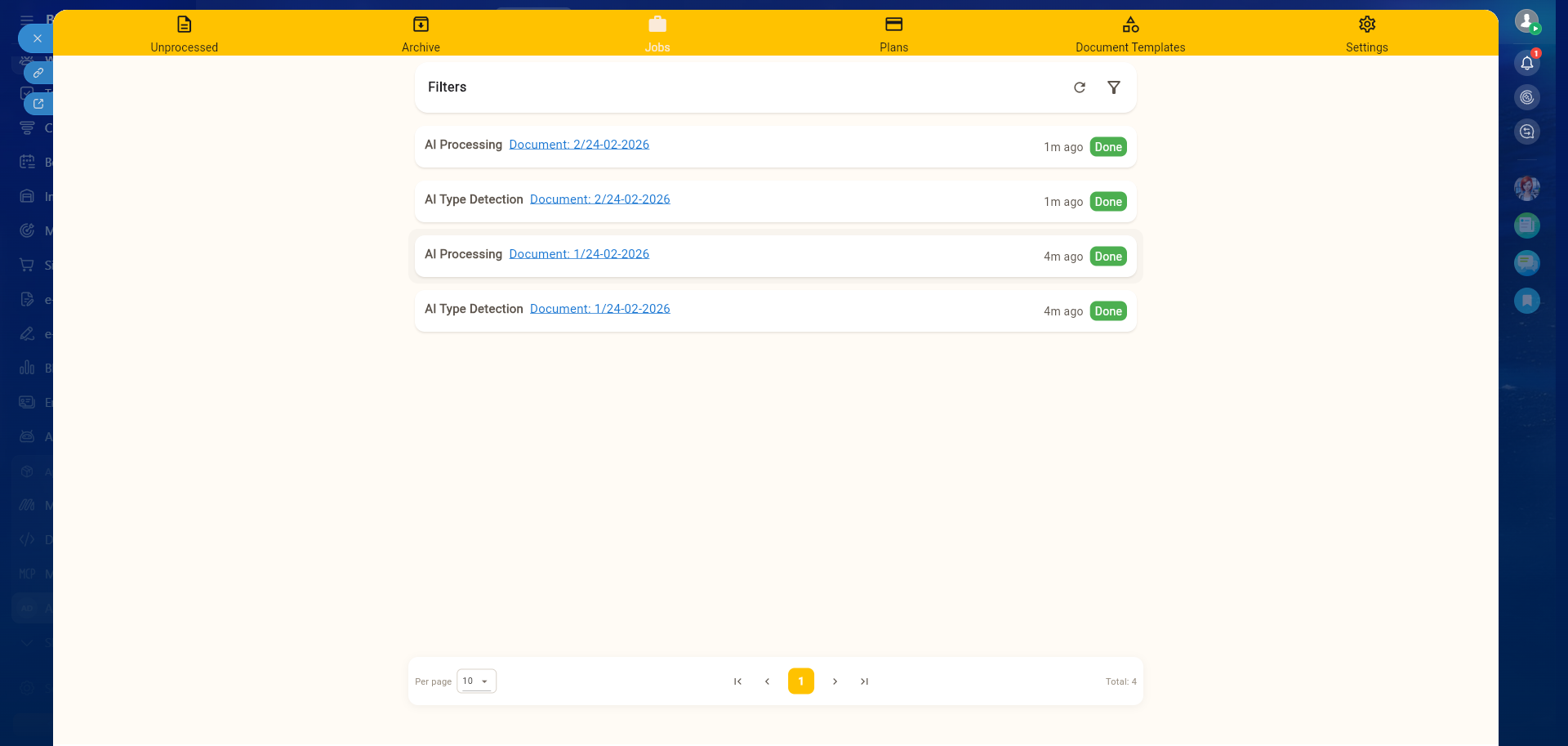Switch to the Unprocessed tab
This screenshot has height=746, width=1568.
(x=184, y=34)
